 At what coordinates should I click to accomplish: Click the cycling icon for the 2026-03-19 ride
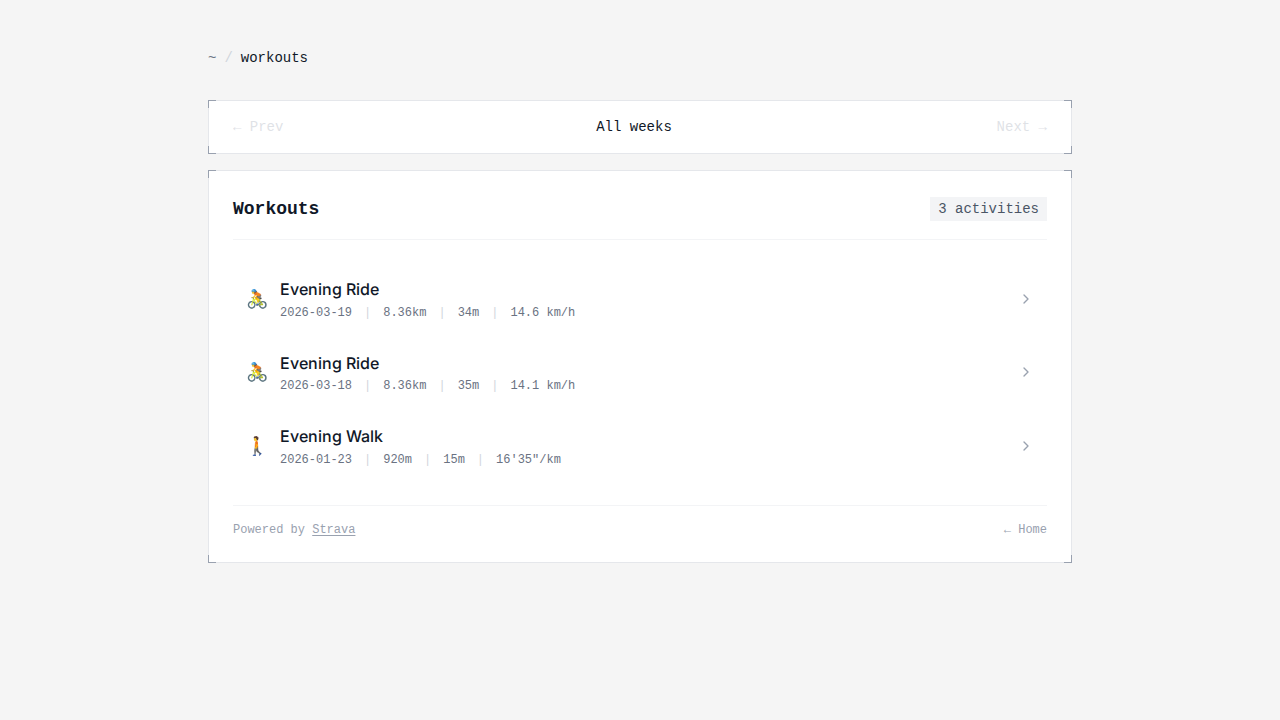[257, 299]
